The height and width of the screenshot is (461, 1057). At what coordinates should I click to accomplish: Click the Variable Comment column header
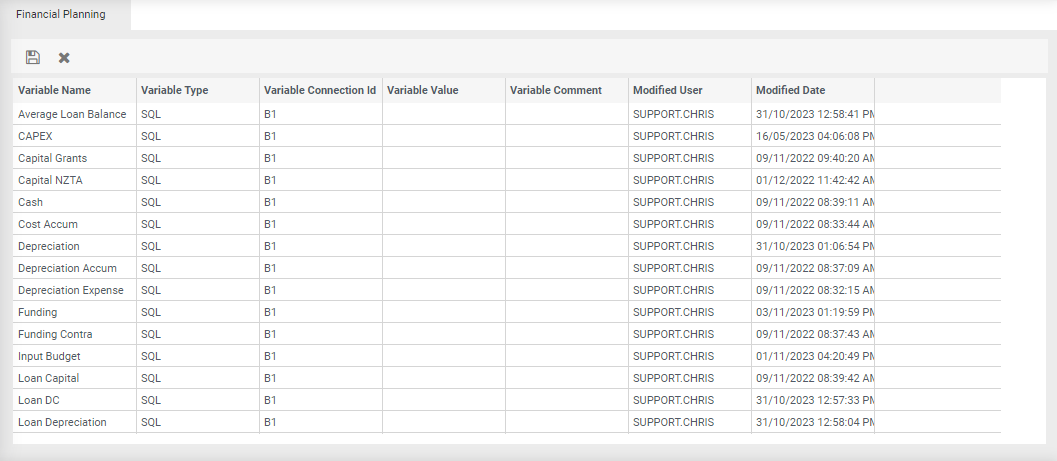point(555,90)
